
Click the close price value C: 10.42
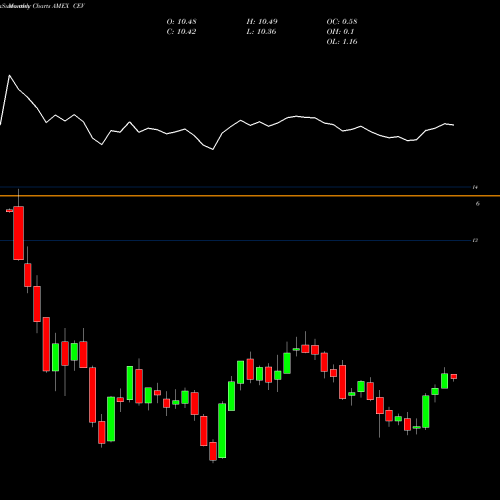181,32
